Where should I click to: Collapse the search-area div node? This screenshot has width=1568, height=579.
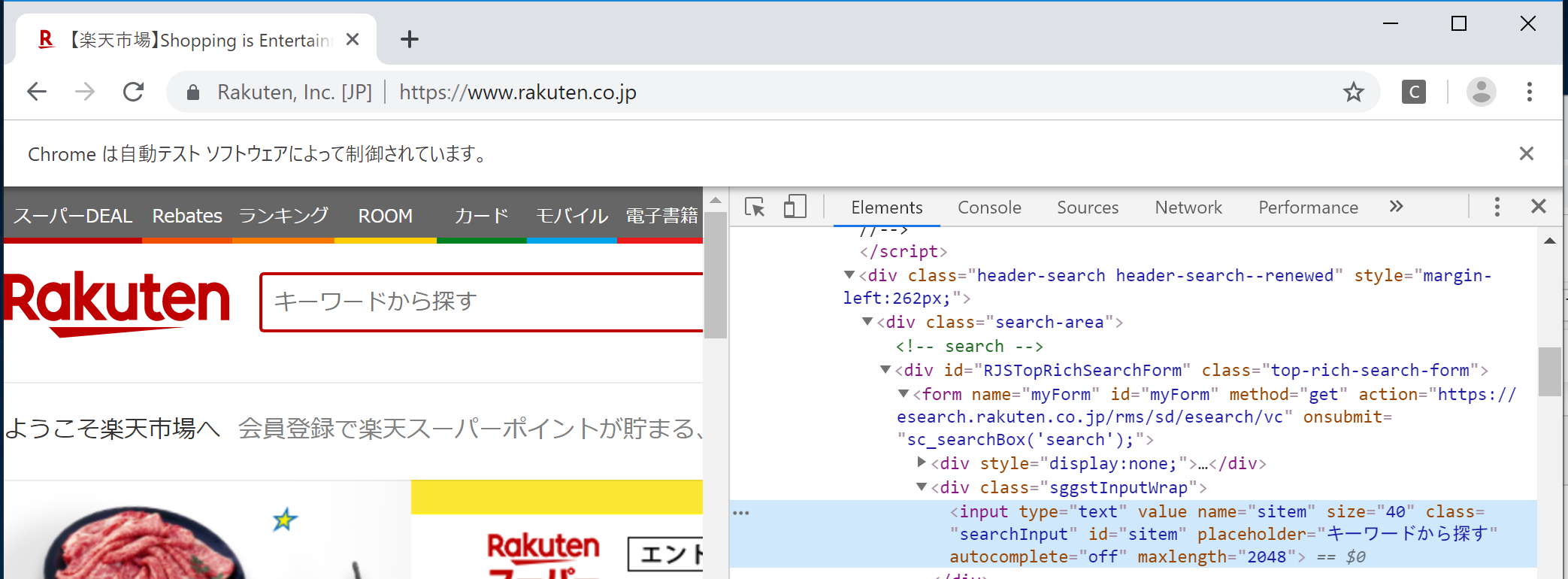[867, 322]
